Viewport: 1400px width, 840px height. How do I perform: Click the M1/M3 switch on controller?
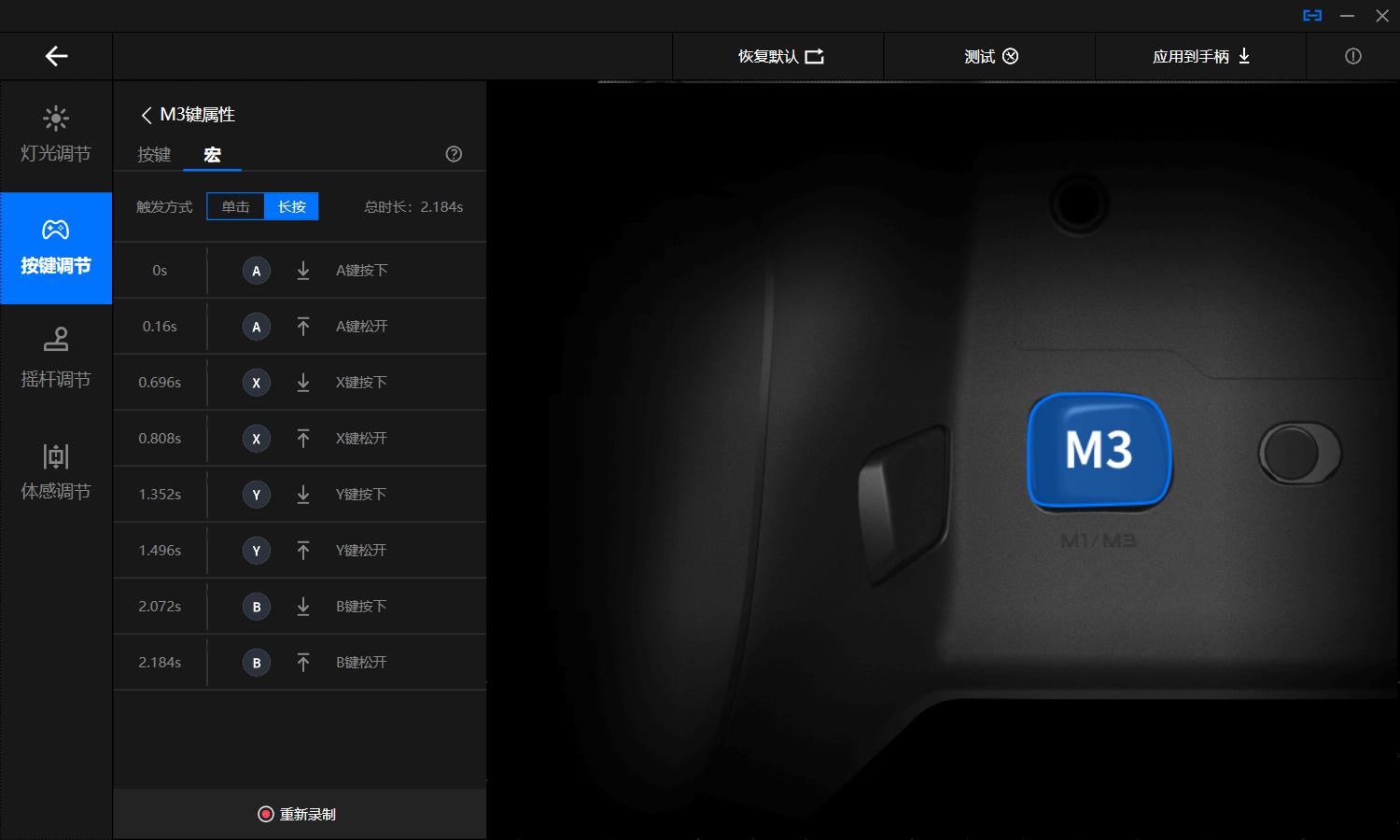click(1299, 454)
